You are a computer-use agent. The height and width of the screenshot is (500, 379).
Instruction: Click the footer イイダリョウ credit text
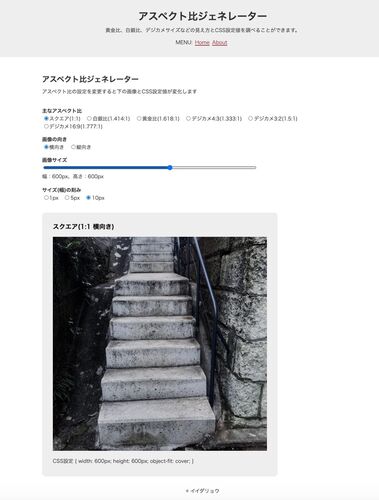202,491
